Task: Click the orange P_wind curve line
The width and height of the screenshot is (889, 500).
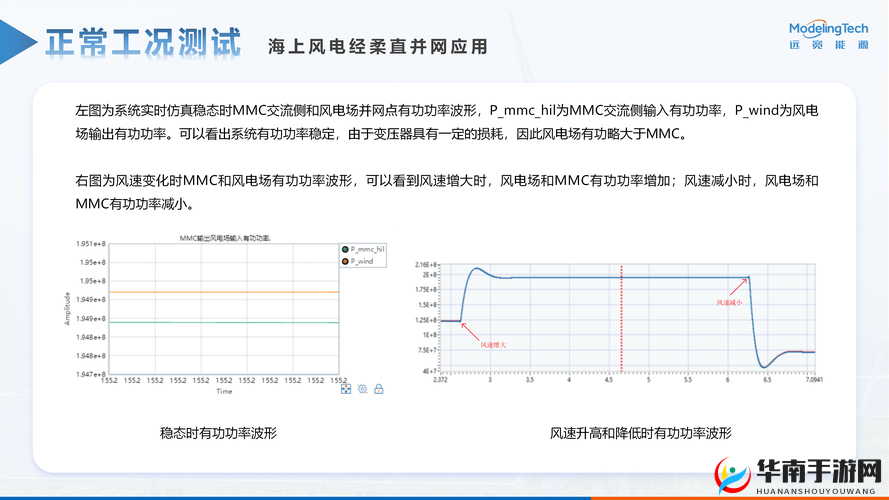Action: pos(224,292)
